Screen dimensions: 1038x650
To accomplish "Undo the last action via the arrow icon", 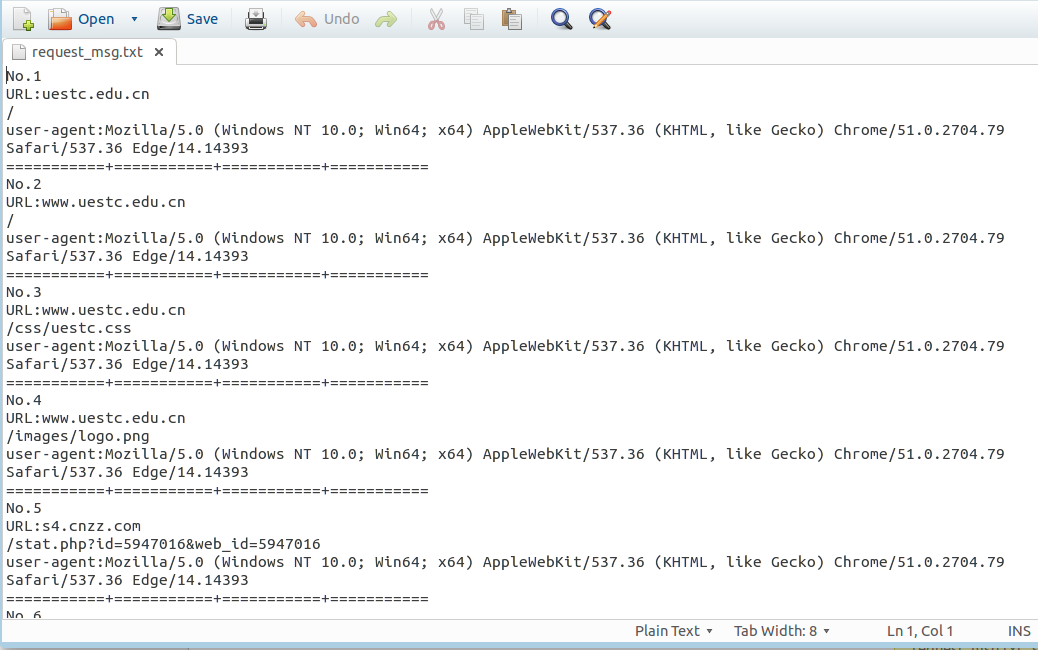I will point(306,19).
